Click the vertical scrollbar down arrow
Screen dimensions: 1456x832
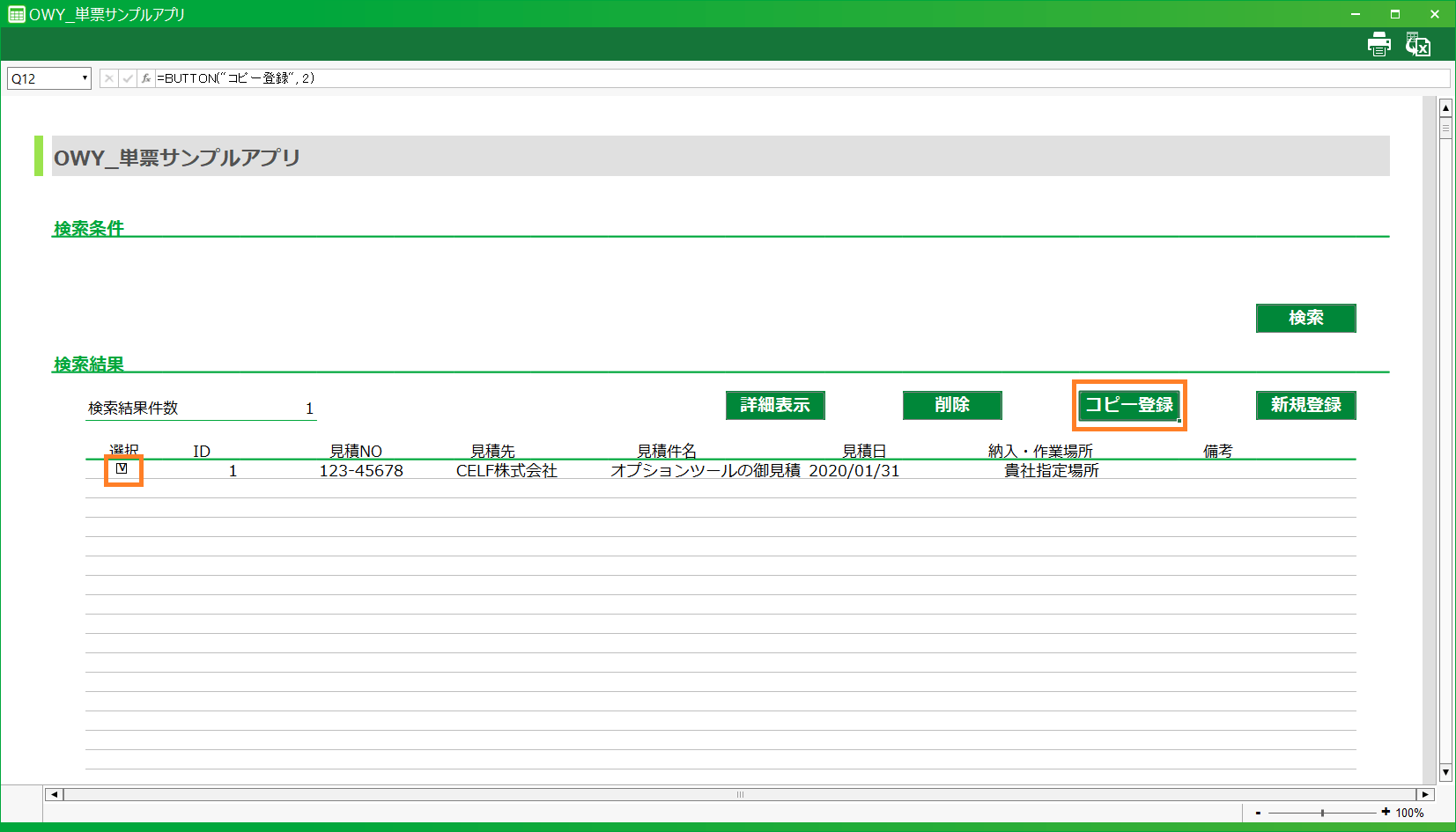click(x=1445, y=772)
